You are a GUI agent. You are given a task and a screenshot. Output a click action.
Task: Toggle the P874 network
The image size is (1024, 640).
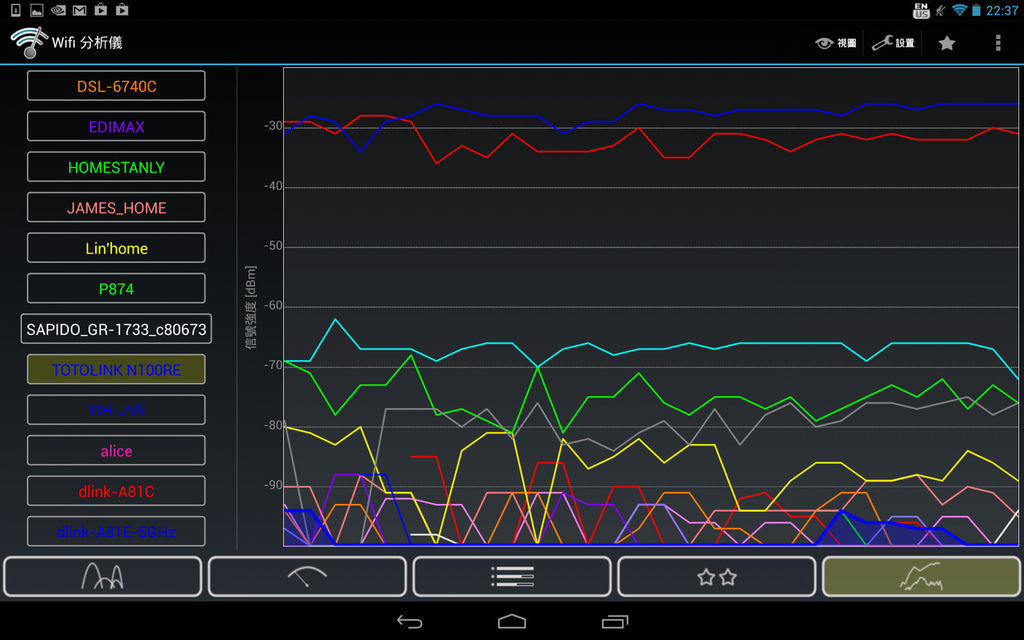(x=116, y=289)
